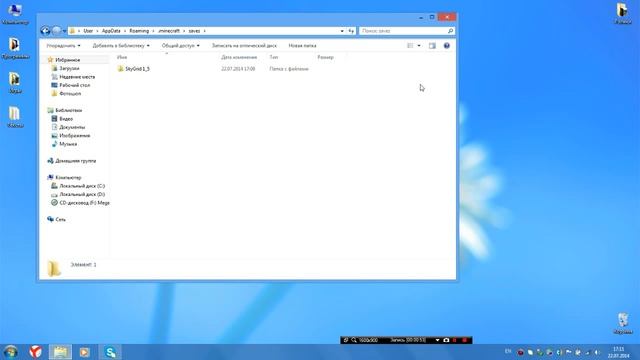The image size is (640, 360).
Task: Open the Общий доступ dropdown
Action: [x=180, y=46]
